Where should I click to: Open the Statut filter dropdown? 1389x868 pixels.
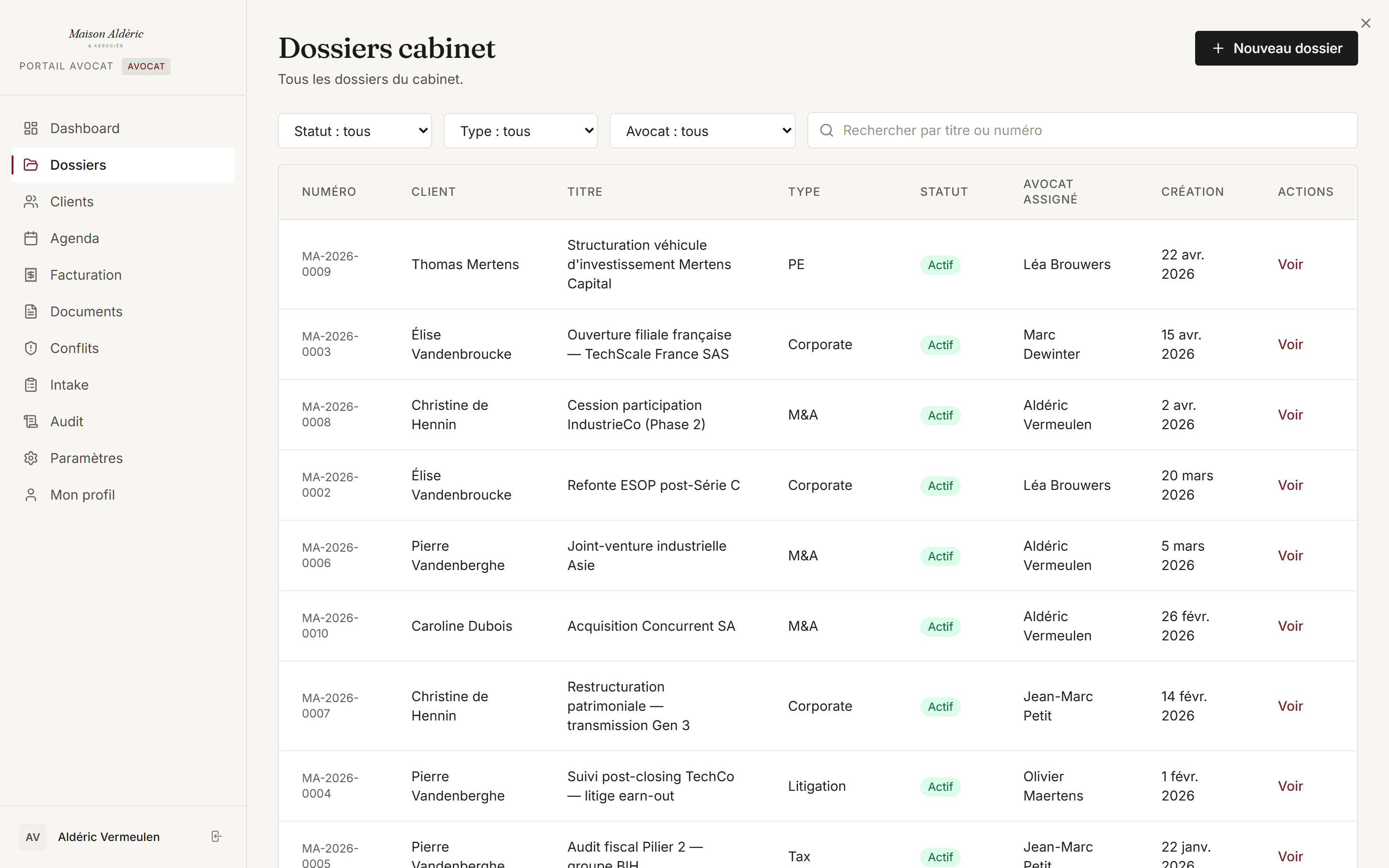point(354,131)
